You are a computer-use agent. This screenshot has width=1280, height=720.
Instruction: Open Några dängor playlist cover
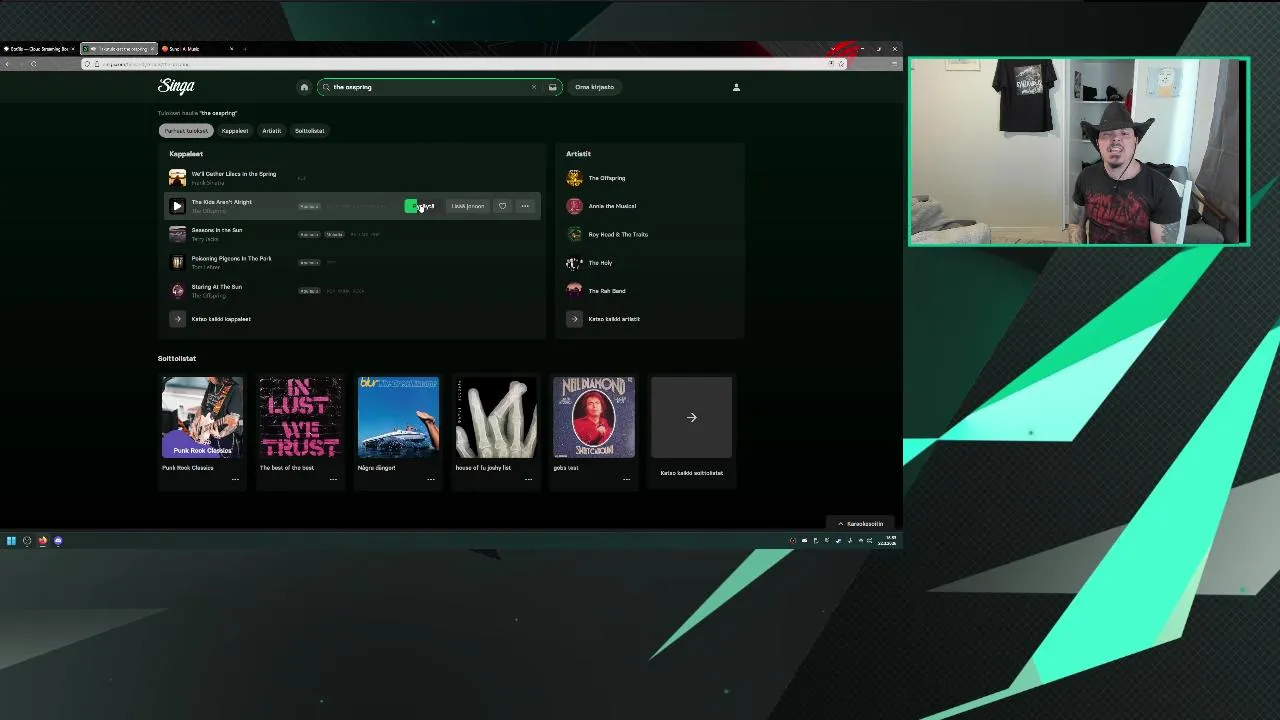tap(398, 417)
